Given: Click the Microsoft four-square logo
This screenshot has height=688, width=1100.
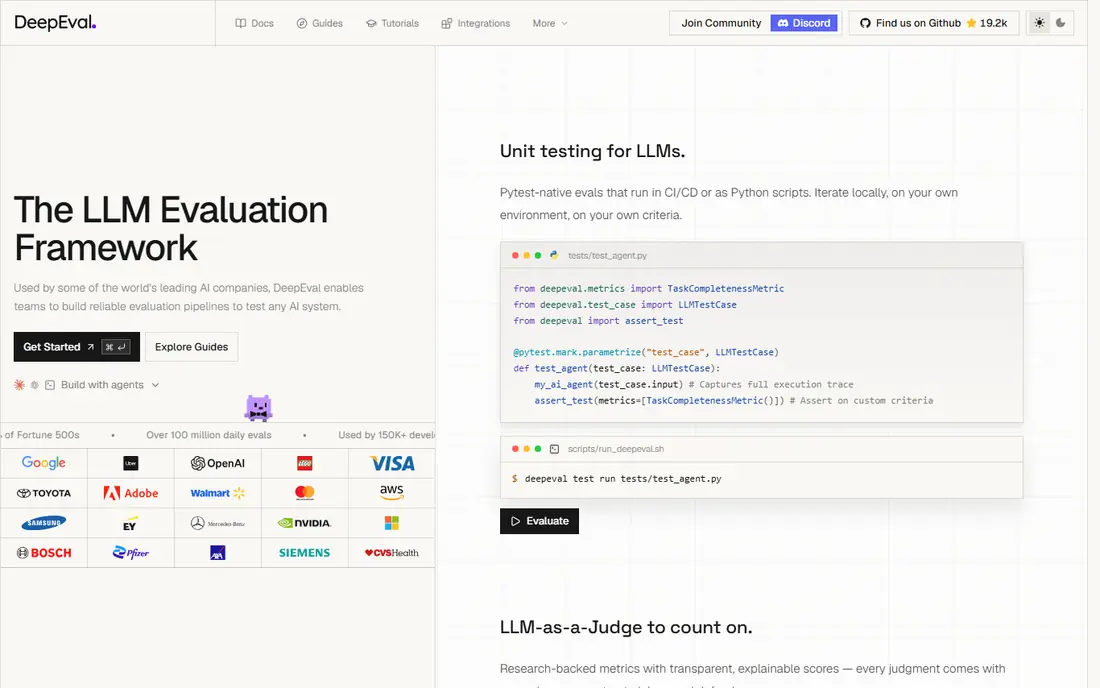Looking at the screenshot, I should click(391, 522).
